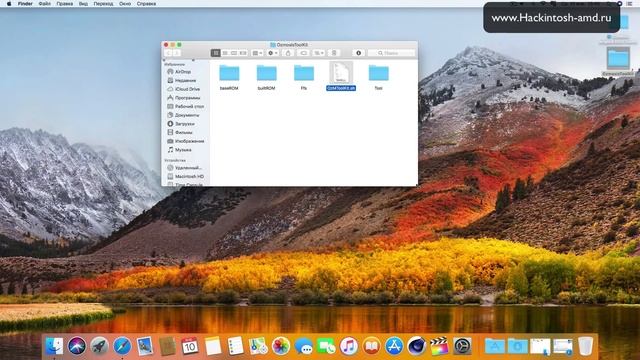Switch Finder to Cover Flow view
Image resolution: width=640 pixels, height=360 pixels.
click(x=243, y=53)
